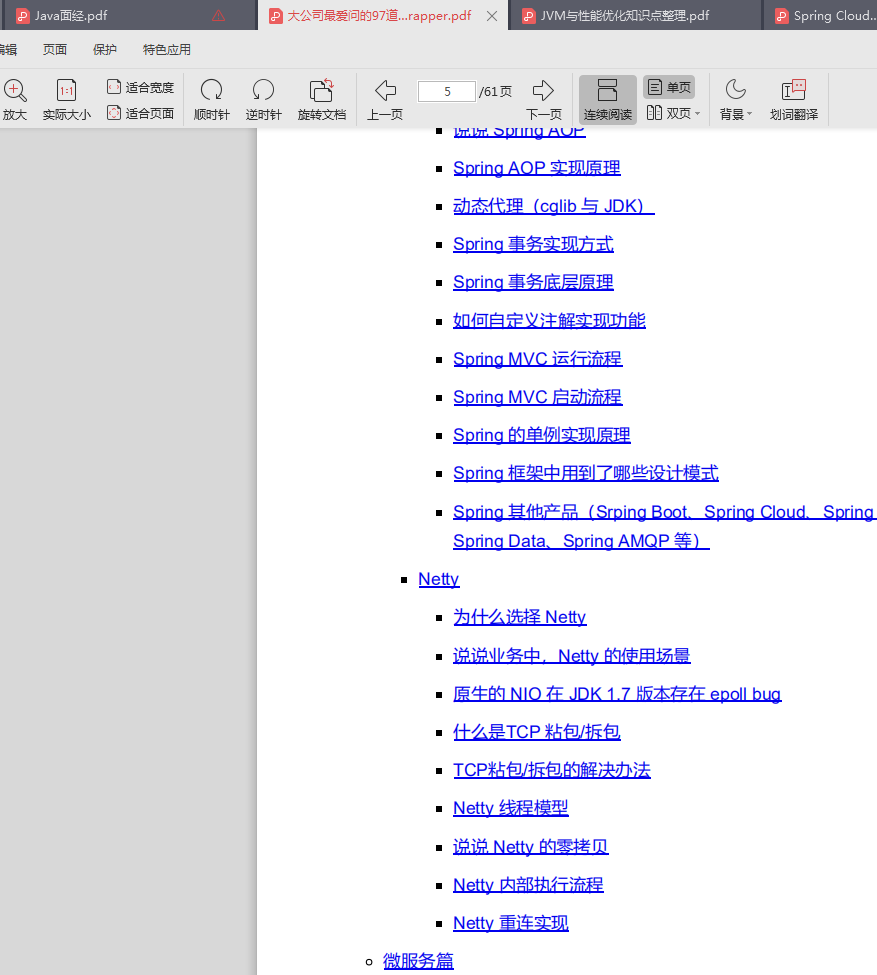The width and height of the screenshot is (877, 975).
Task: Open the 特色应用 menu
Action: [167, 50]
